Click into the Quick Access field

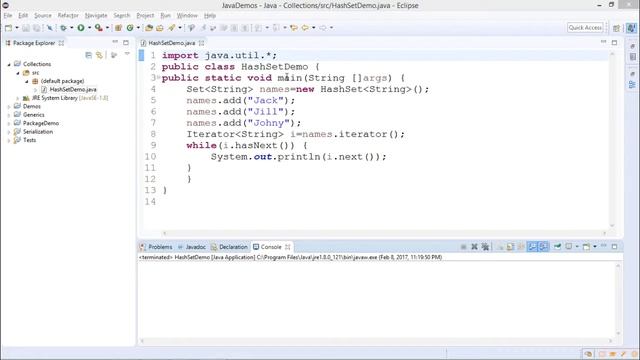point(585,27)
